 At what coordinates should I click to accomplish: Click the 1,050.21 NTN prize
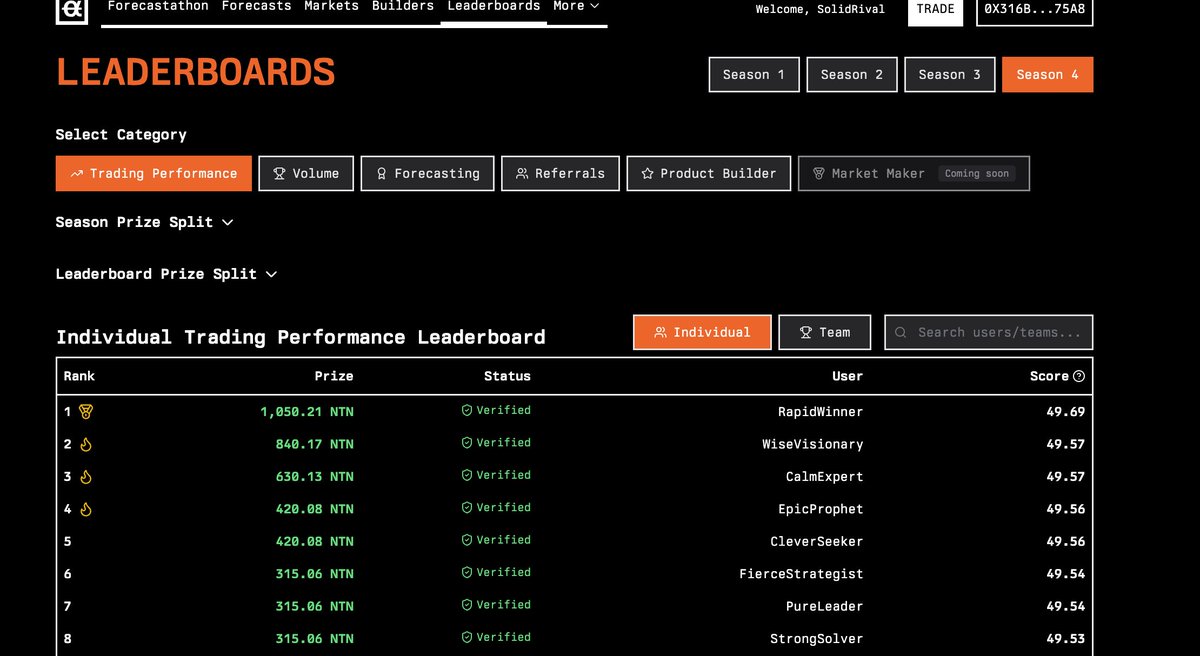307,412
